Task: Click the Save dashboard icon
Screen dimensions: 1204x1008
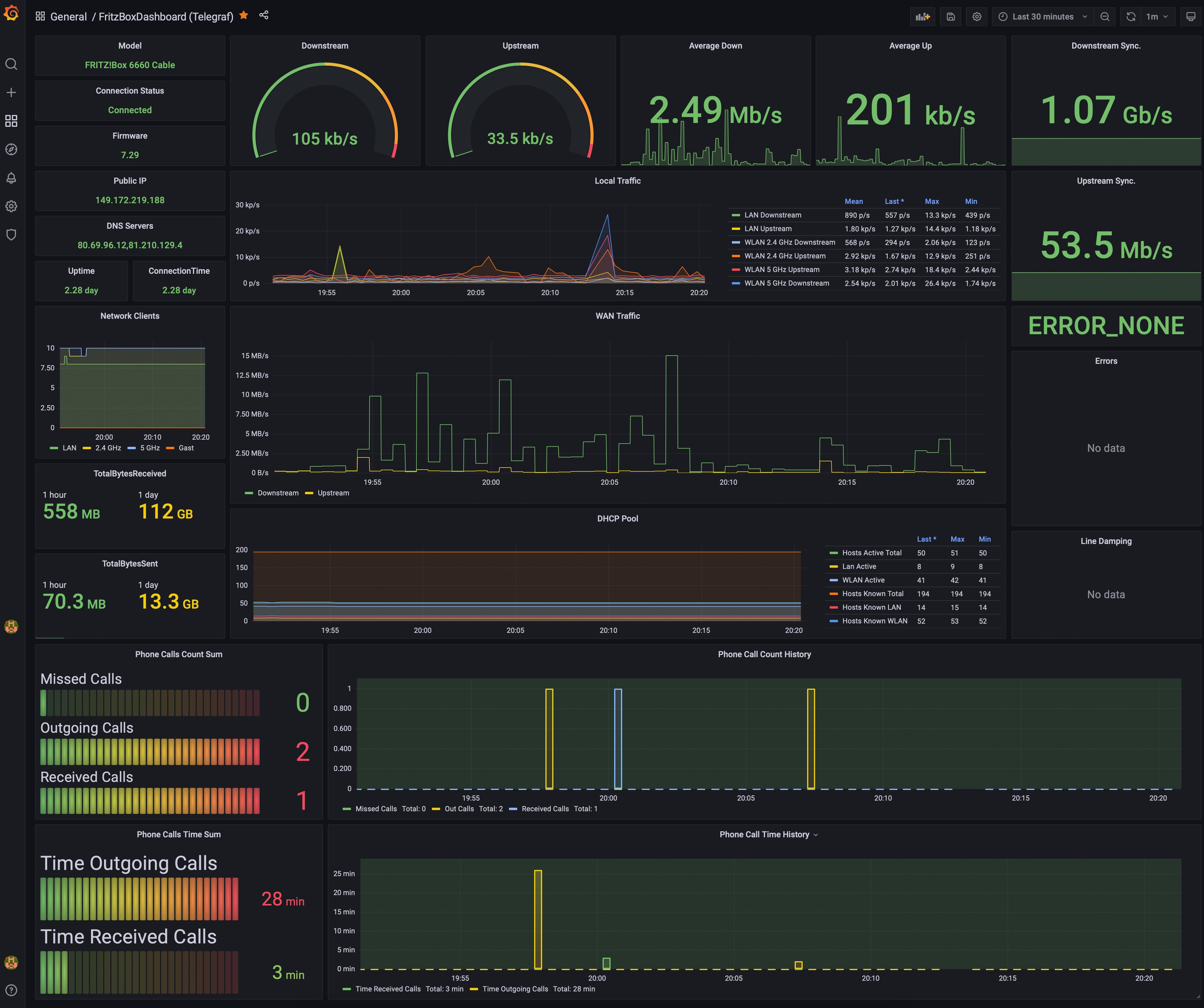Action: click(951, 17)
